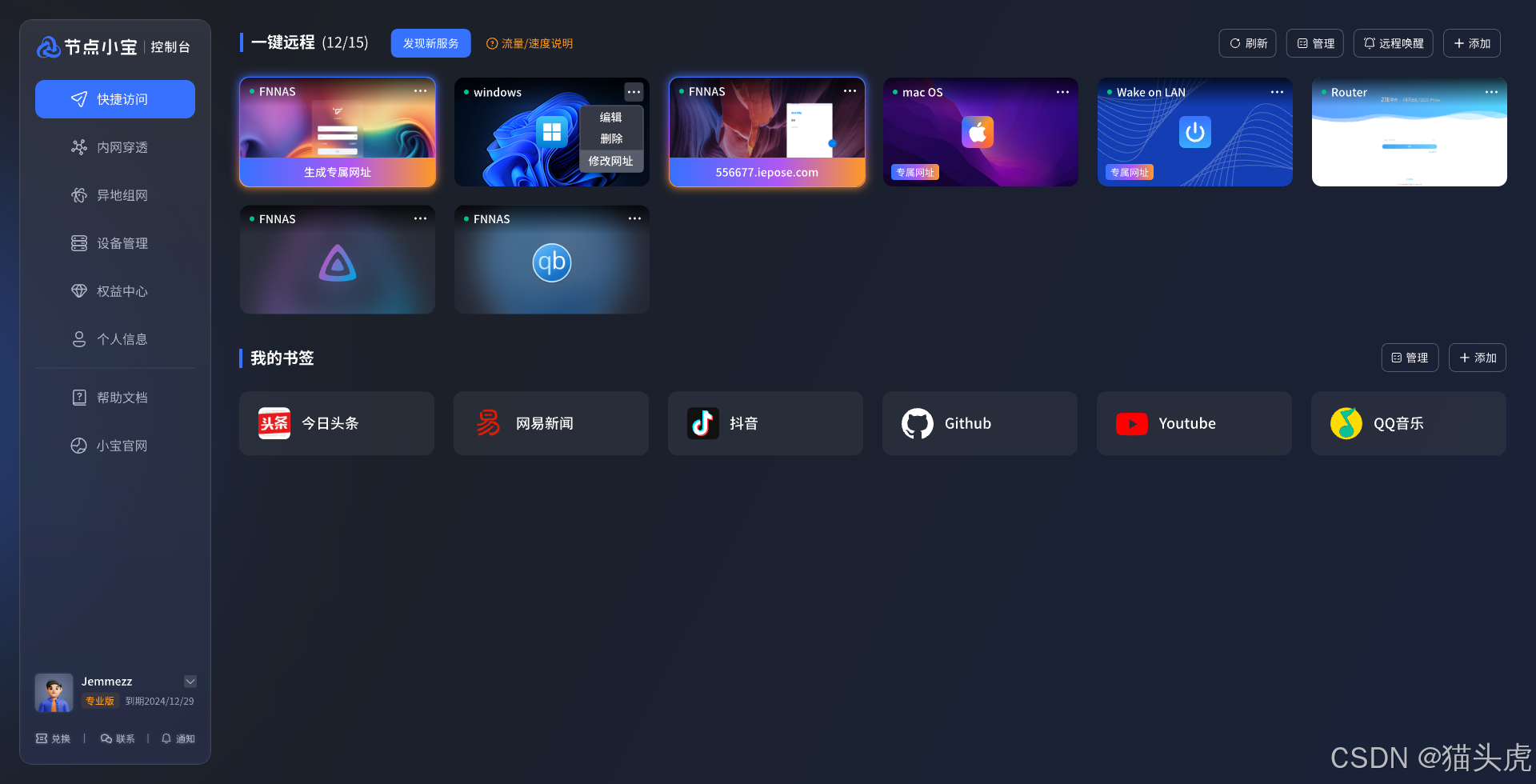Open QQ音乐 bookmark icon
Viewport: 1536px width, 784px height.
pyautogui.click(x=1346, y=423)
